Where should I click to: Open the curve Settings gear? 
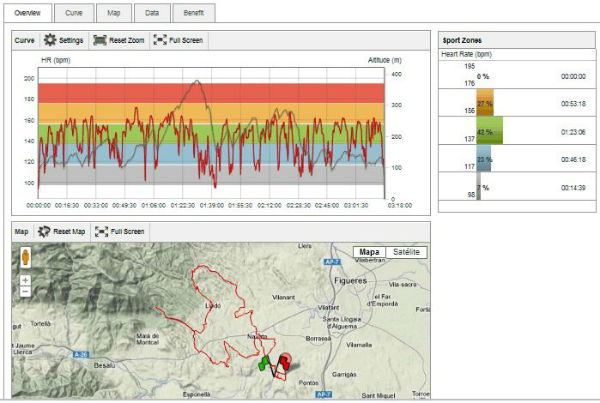pos(63,40)
